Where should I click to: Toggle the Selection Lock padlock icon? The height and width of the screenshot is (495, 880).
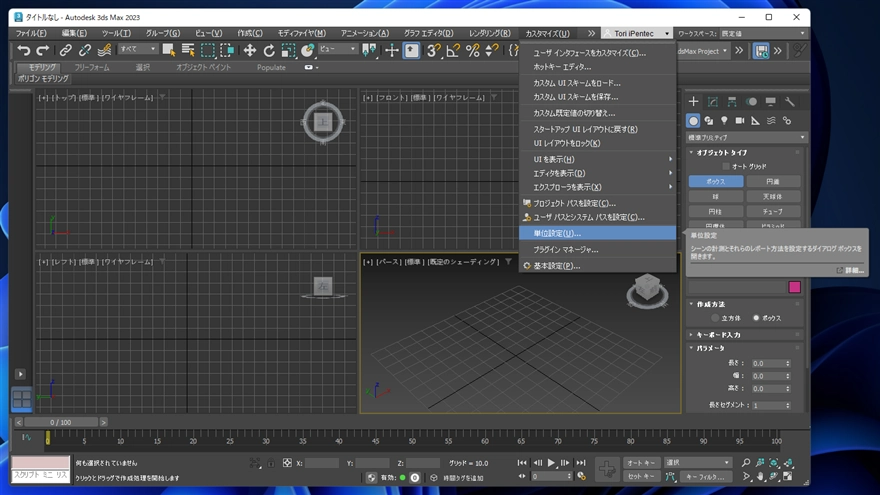click(x=271, y=463)
